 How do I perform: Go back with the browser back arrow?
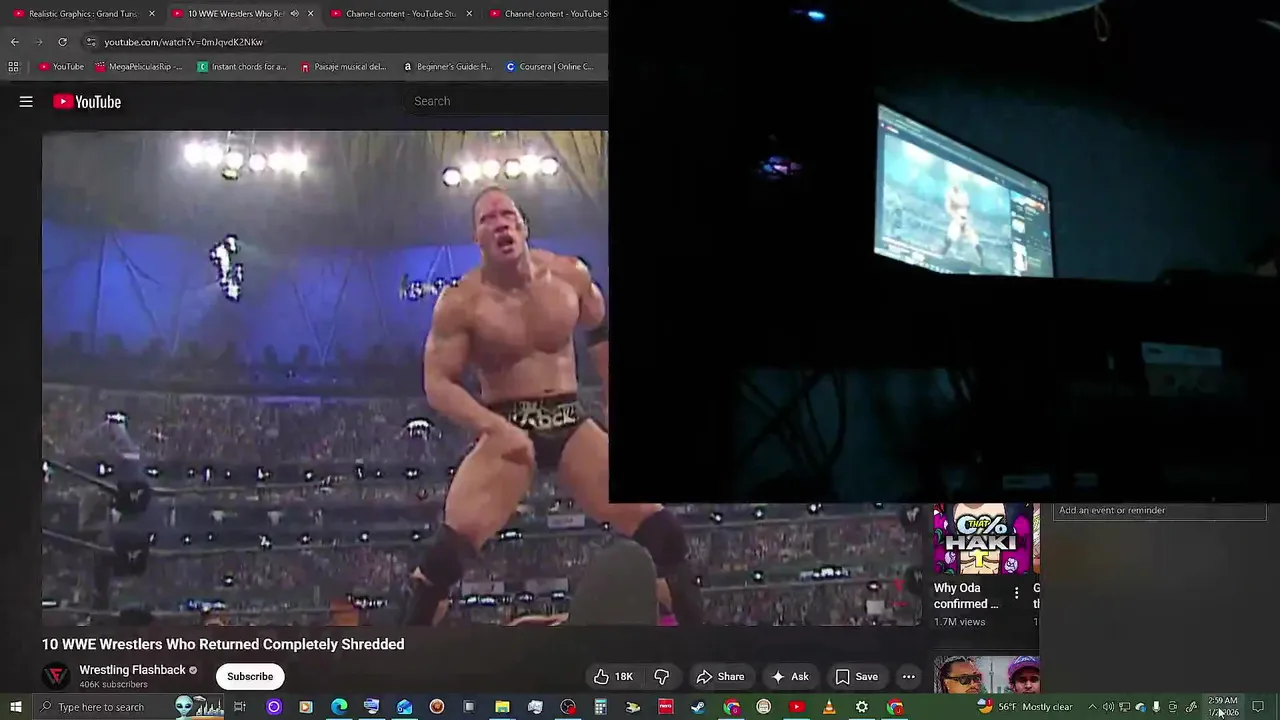(15, 42)
